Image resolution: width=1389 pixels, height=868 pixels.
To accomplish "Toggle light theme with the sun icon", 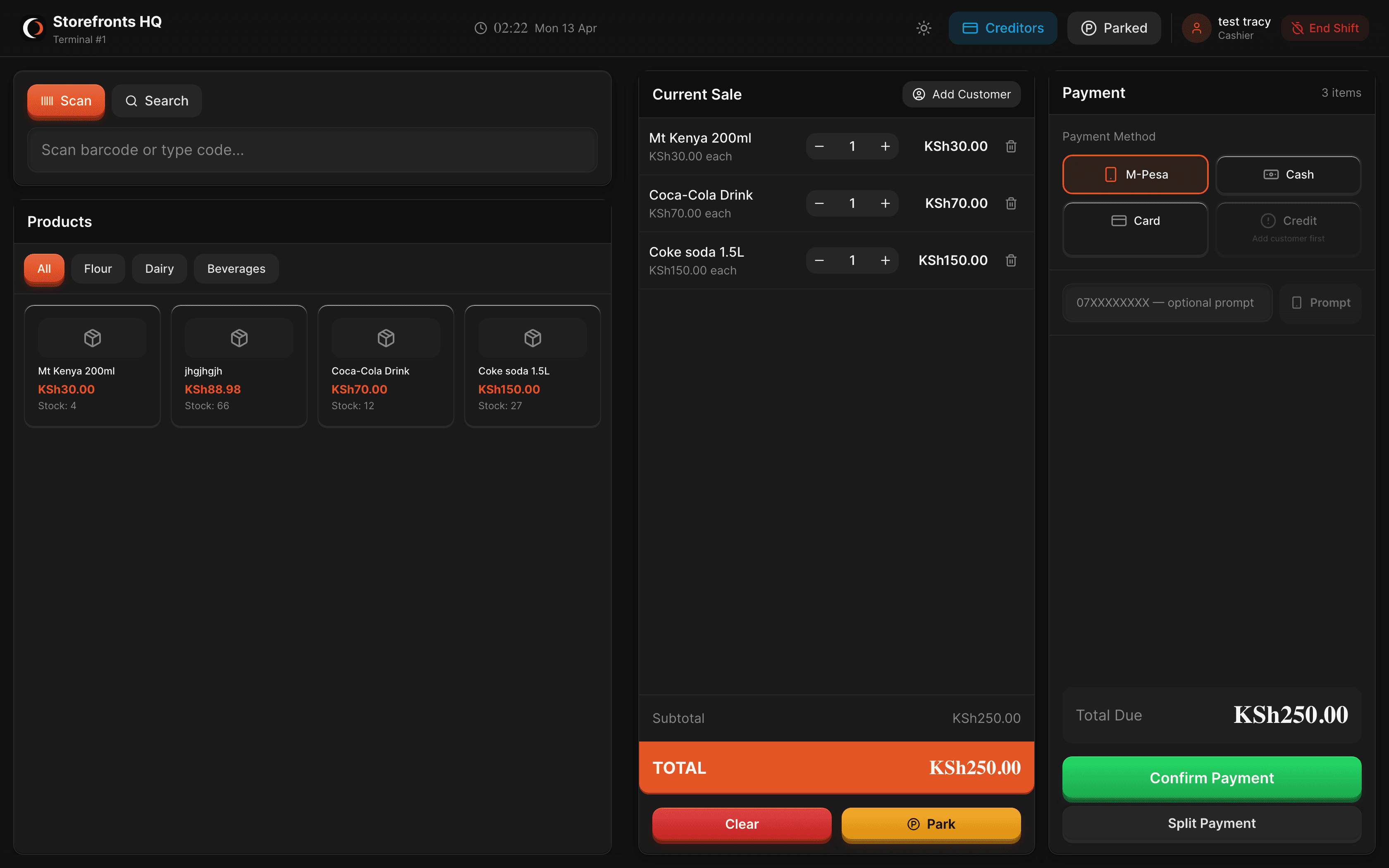I will pyautogui.click(x=924, y=28).
